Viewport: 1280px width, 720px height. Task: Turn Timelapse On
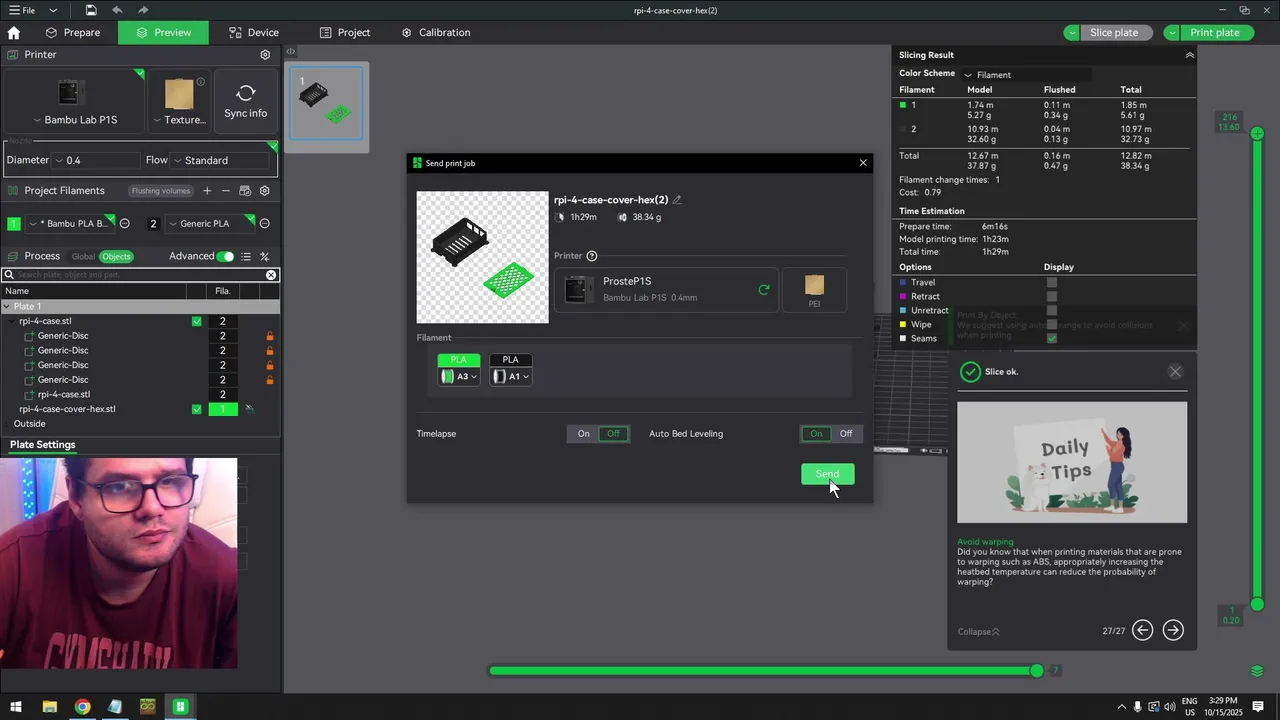click(584, 434)
